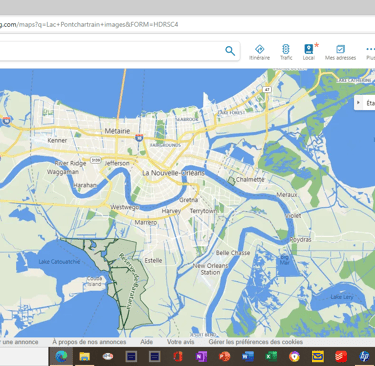Open the HP app from the taskbar
This screenshot has height=366, width=375.
364,356
